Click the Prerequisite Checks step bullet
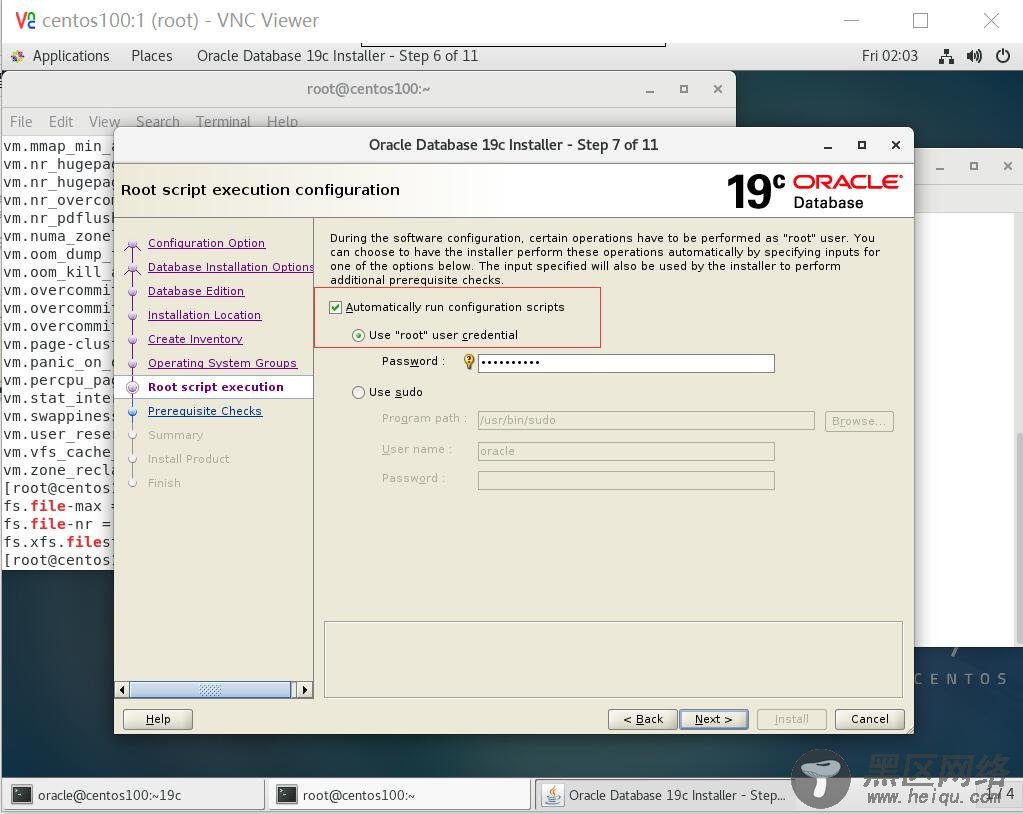 [x=132, y=412]
